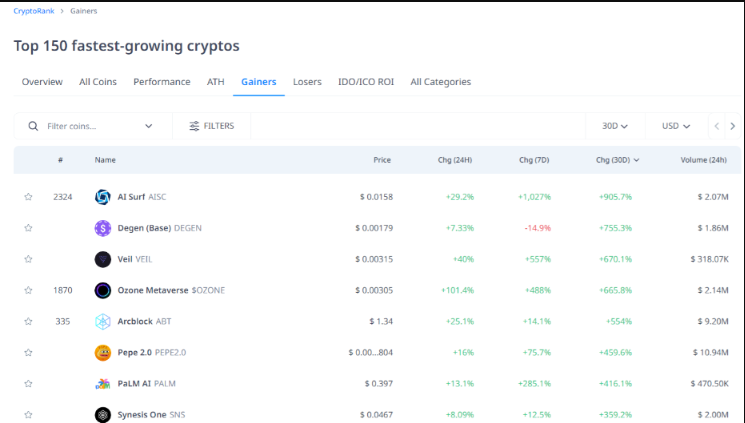Viewport: 745px width, 423px height.
Task: Click the left arrow to page columns back
Action: (x=716, y=126)
